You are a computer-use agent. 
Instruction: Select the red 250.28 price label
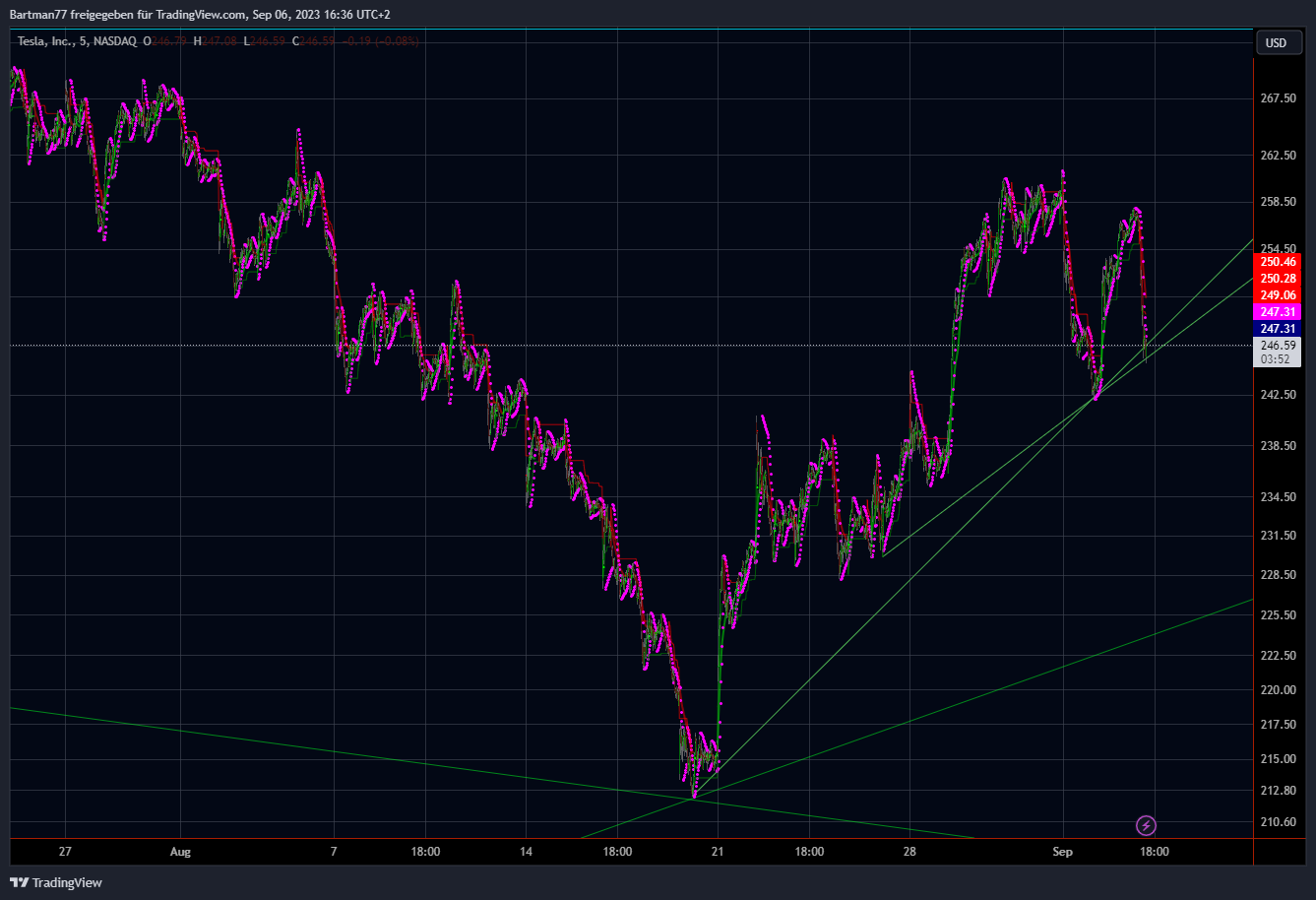pos(1278,279)
